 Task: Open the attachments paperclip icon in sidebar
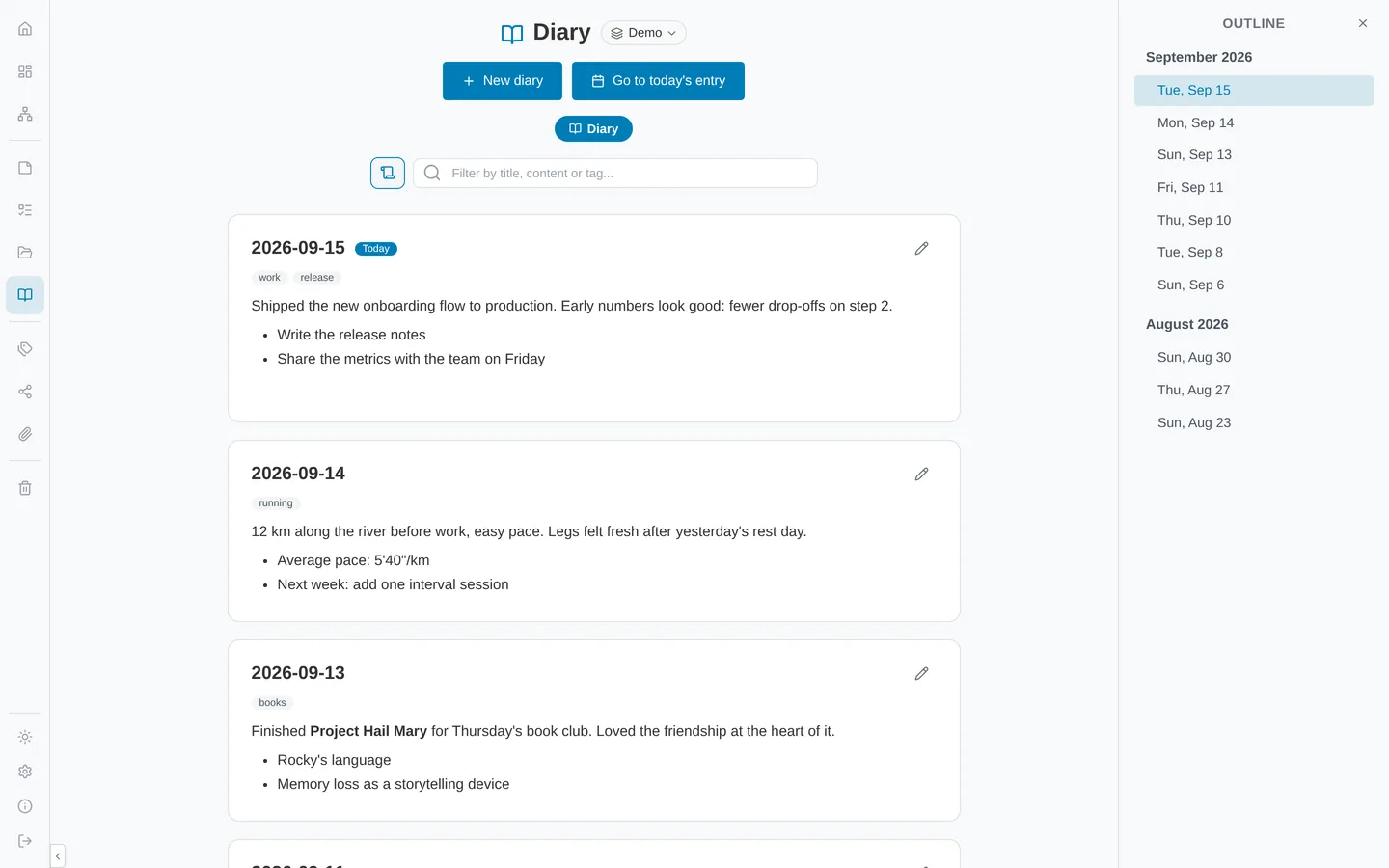coord(25,434)
